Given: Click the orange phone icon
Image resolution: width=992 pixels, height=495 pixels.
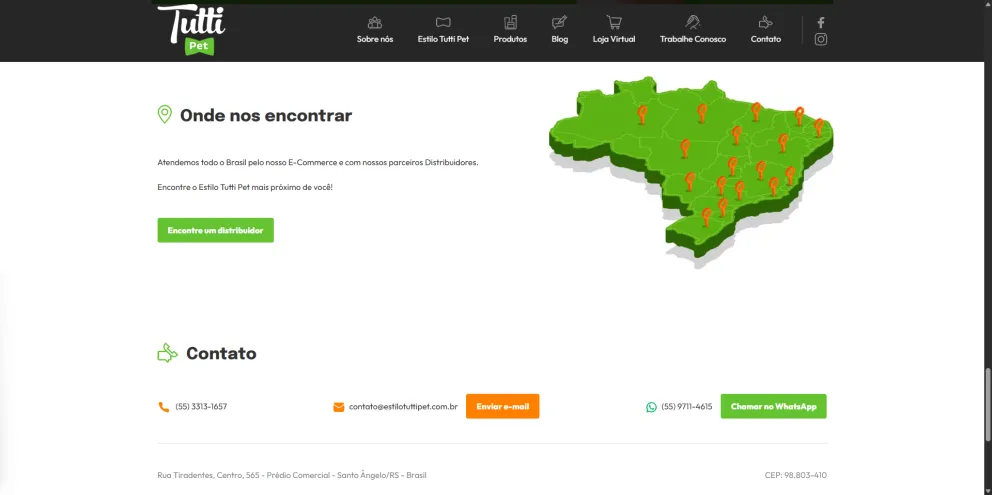Looking at the screenshot, I should [x=163, y=407].
